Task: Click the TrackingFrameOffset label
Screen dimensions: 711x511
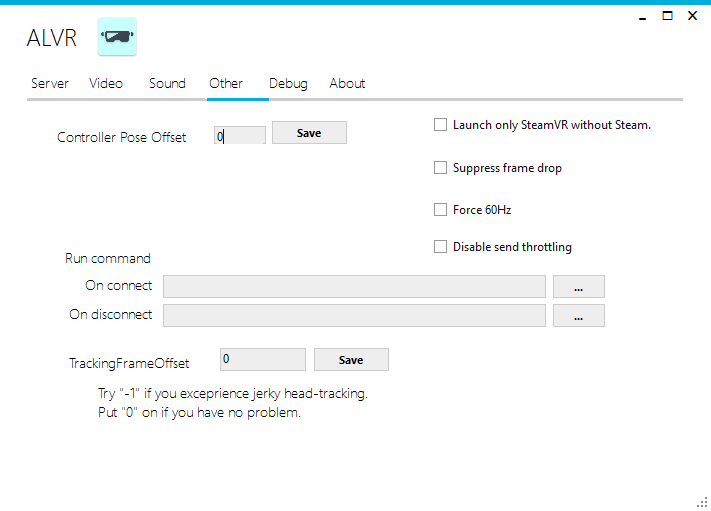Action: point(129,364)
